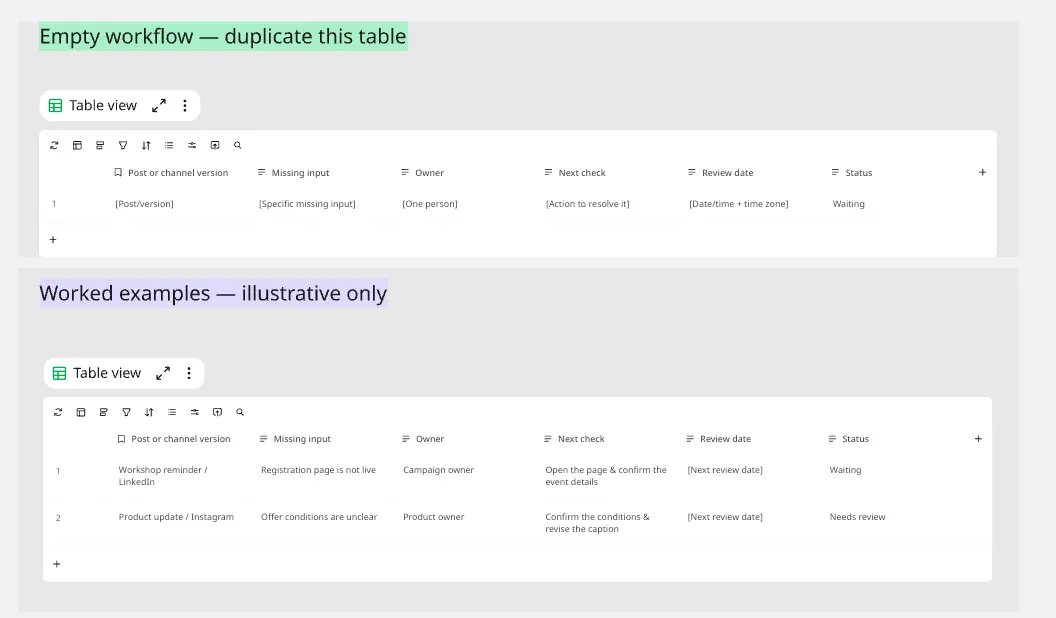
Task: Open three-dot menu of Empty workflow Table view
Action: pos(185,106)
